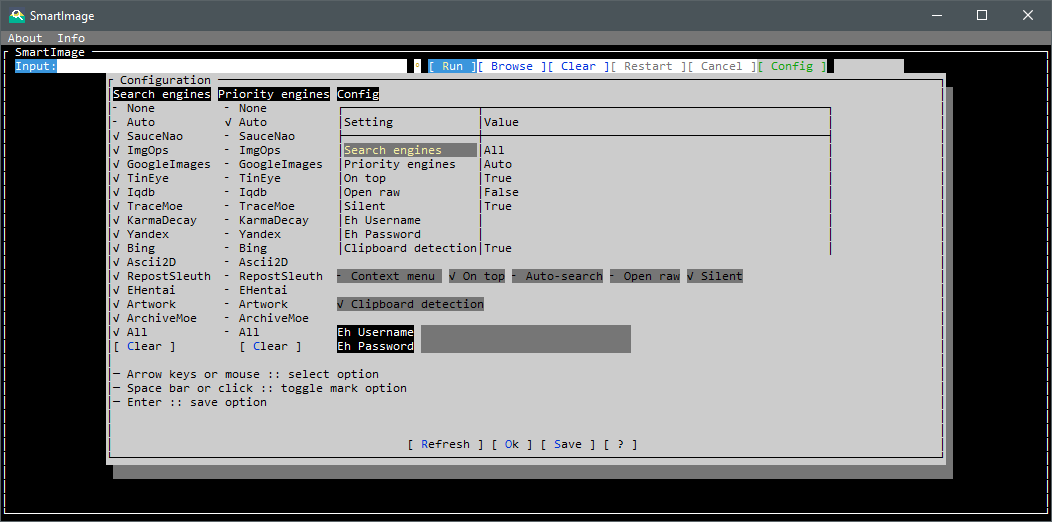The image size is (1052, 522).
Task: Select the Clipboard detection row in Config table
Action: click(586, 248)
